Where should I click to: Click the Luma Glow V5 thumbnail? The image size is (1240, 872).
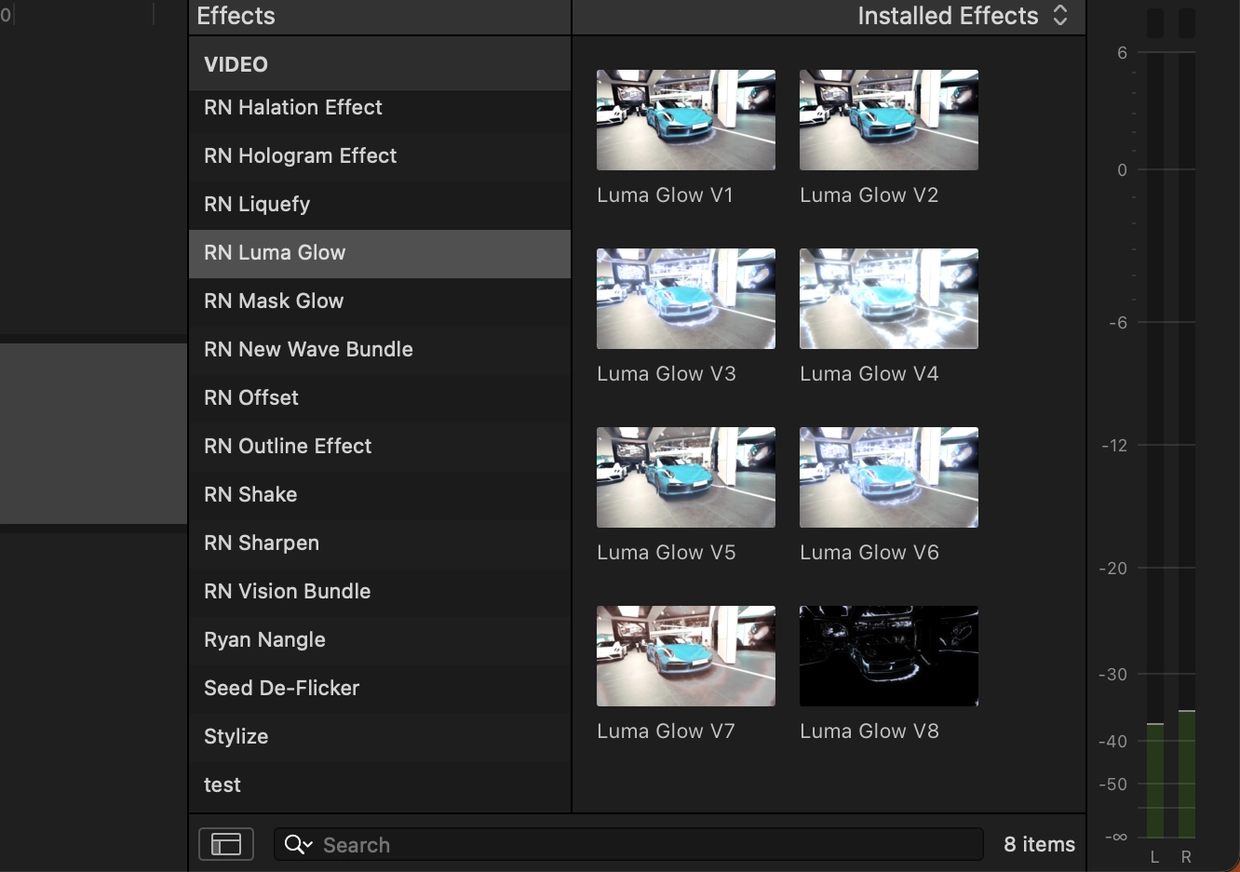click(685, 477)
